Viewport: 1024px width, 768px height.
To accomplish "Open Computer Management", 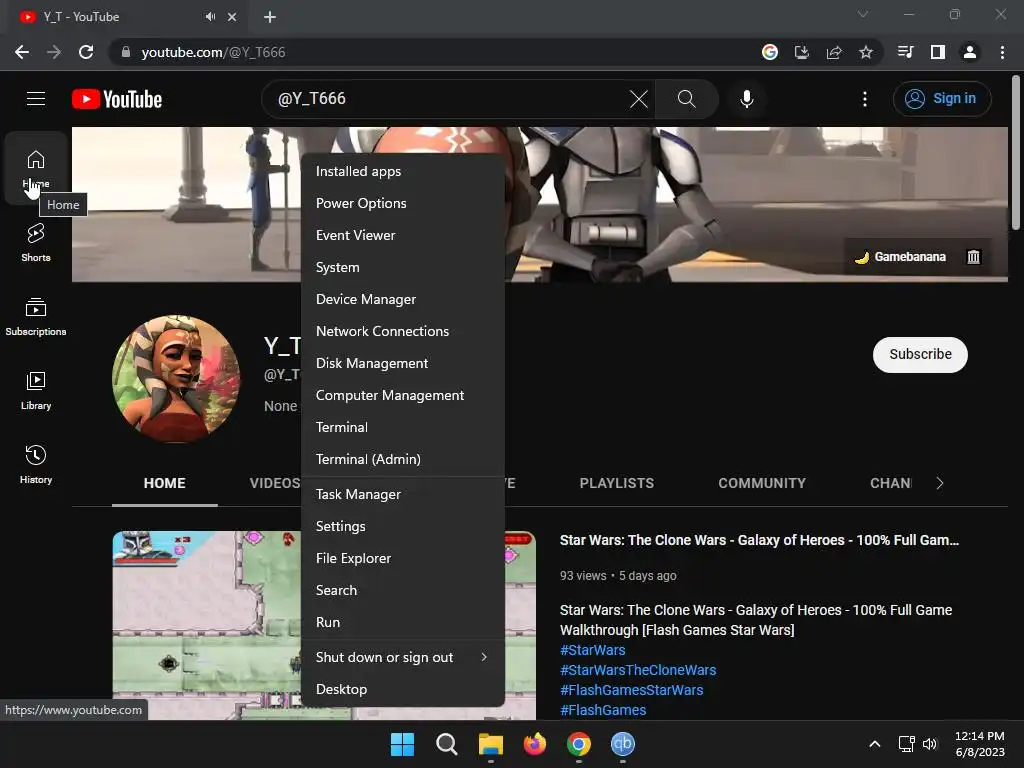I will (402, 395).
